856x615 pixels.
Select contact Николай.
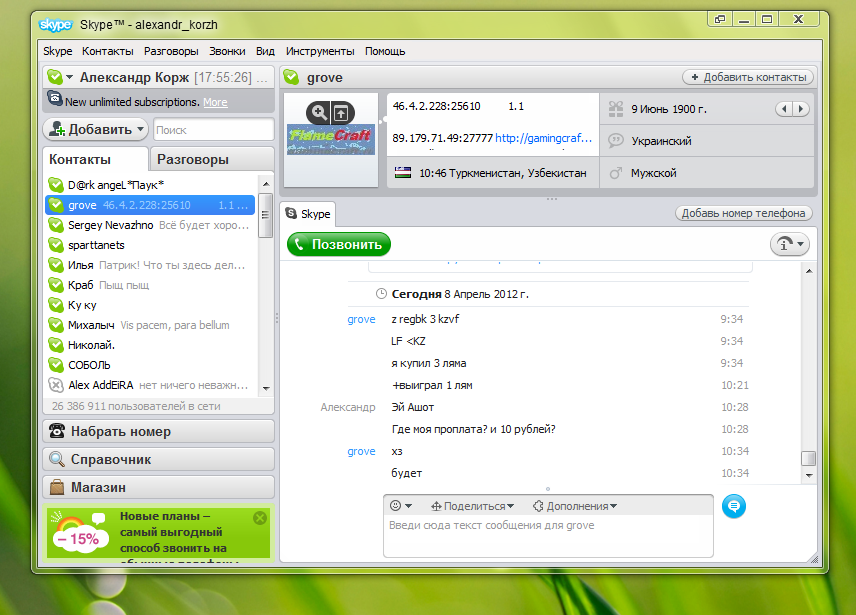[x=150, y=345]
